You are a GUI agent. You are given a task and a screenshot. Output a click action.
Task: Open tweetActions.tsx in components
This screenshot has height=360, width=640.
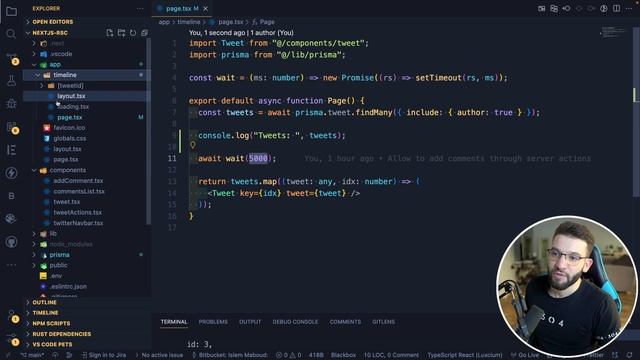pos(77,213)
